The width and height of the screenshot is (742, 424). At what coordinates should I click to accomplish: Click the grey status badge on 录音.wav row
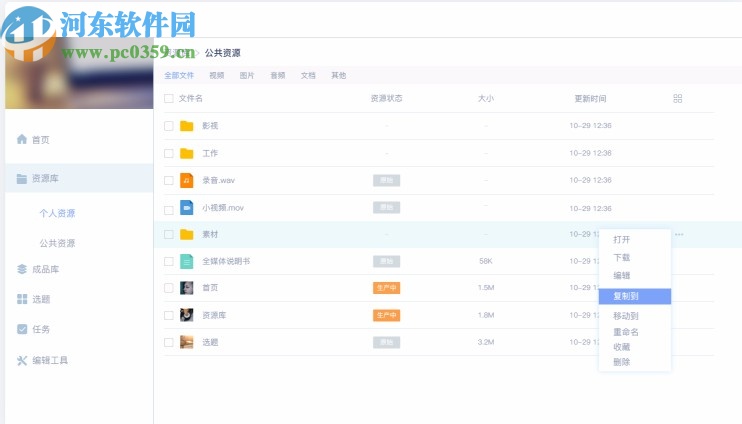(387, 180)
